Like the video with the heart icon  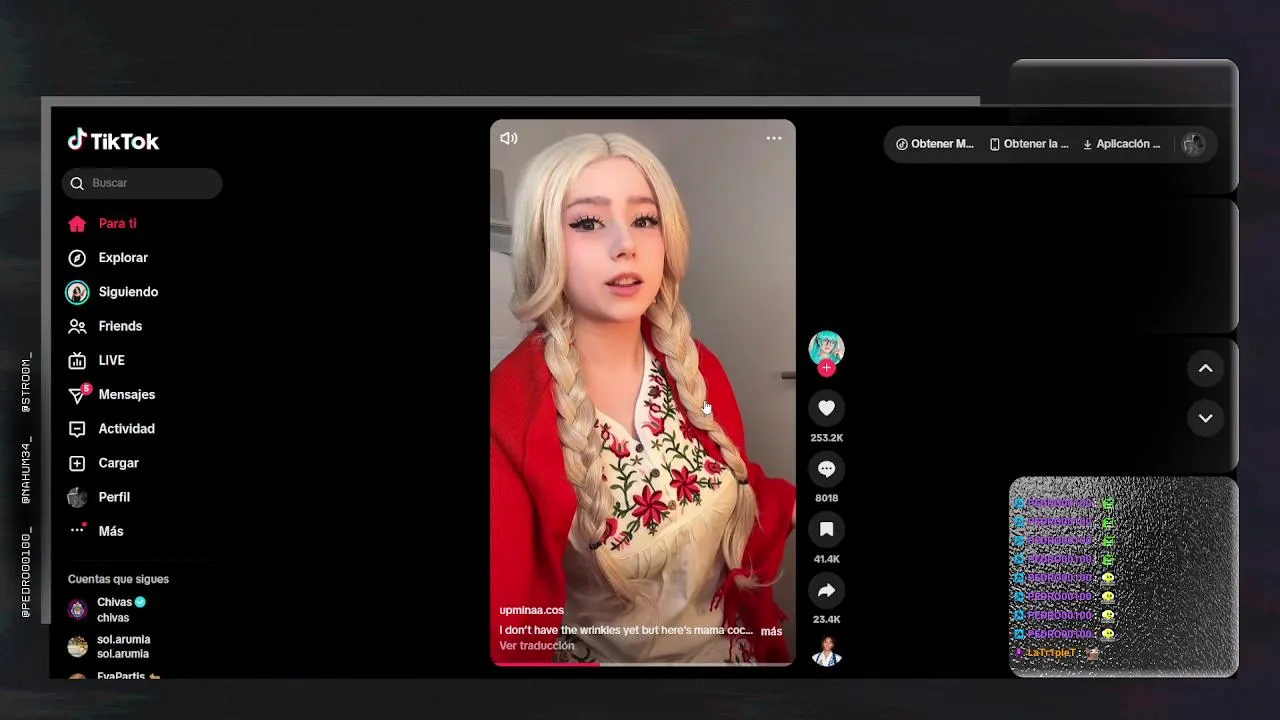[x=826, y=408]
